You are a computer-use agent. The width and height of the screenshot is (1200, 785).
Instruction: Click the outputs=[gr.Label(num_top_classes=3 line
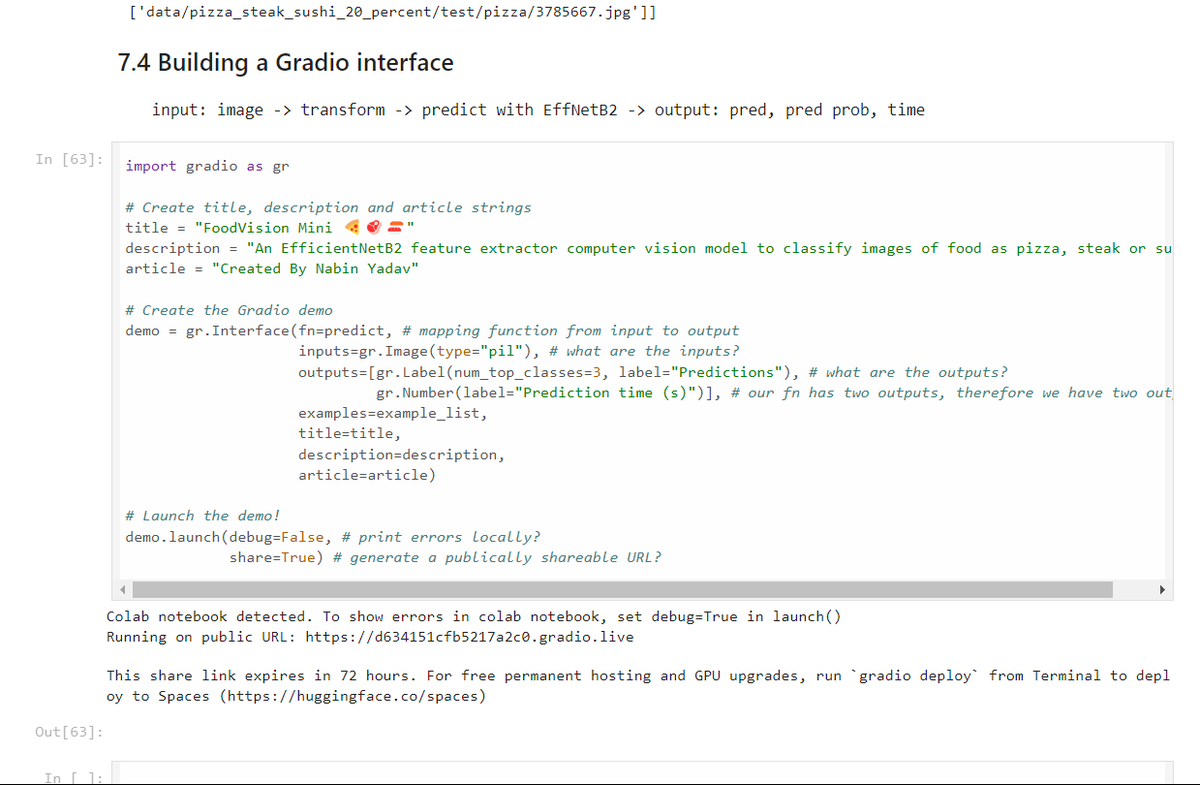[653, 372]
